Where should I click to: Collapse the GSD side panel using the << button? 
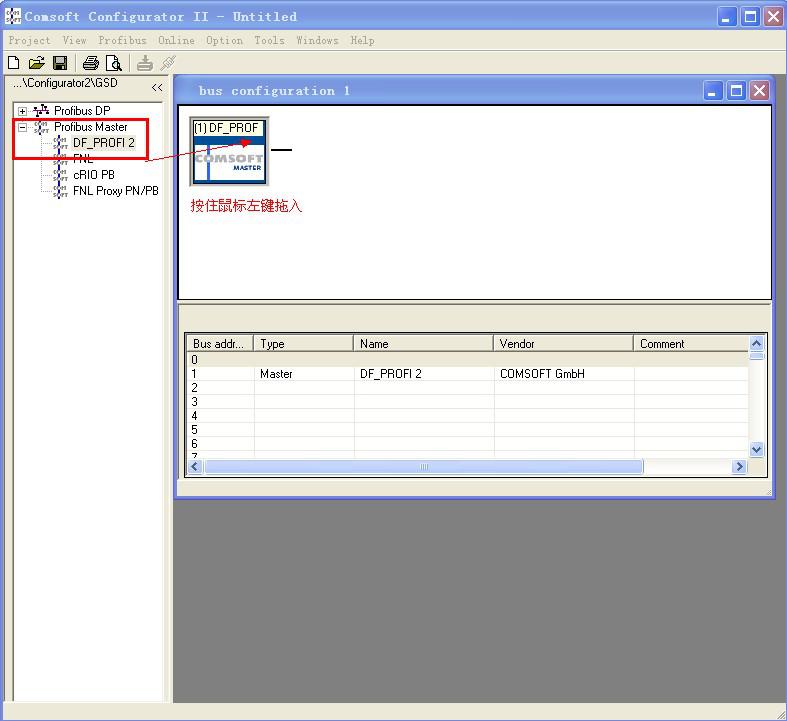point(157,87)
